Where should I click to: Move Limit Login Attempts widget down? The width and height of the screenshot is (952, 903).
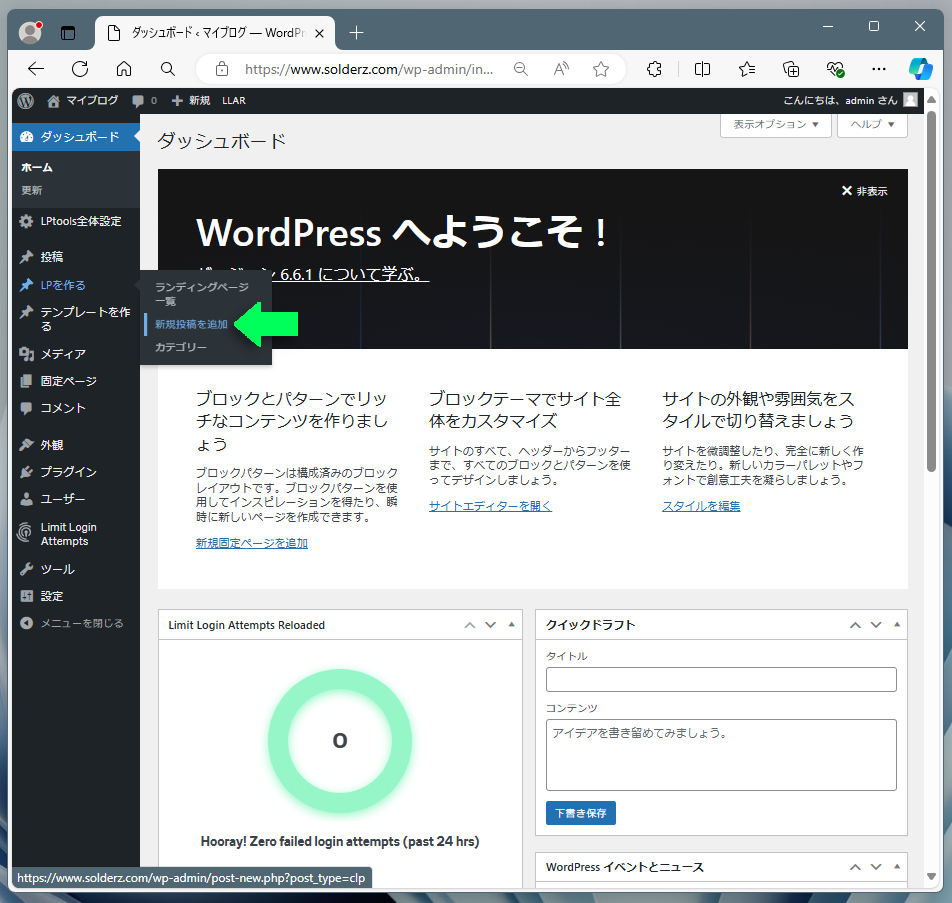tap(491, 625)
